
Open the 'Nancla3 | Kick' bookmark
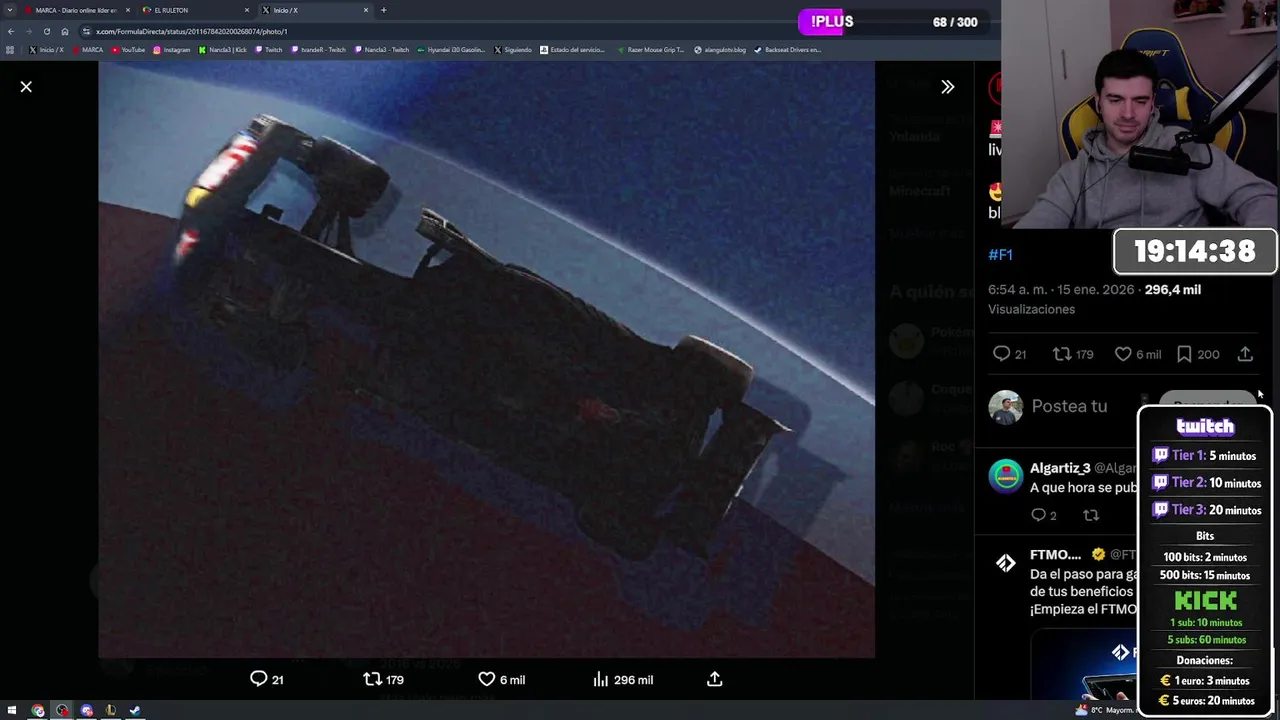click(223, 50)
